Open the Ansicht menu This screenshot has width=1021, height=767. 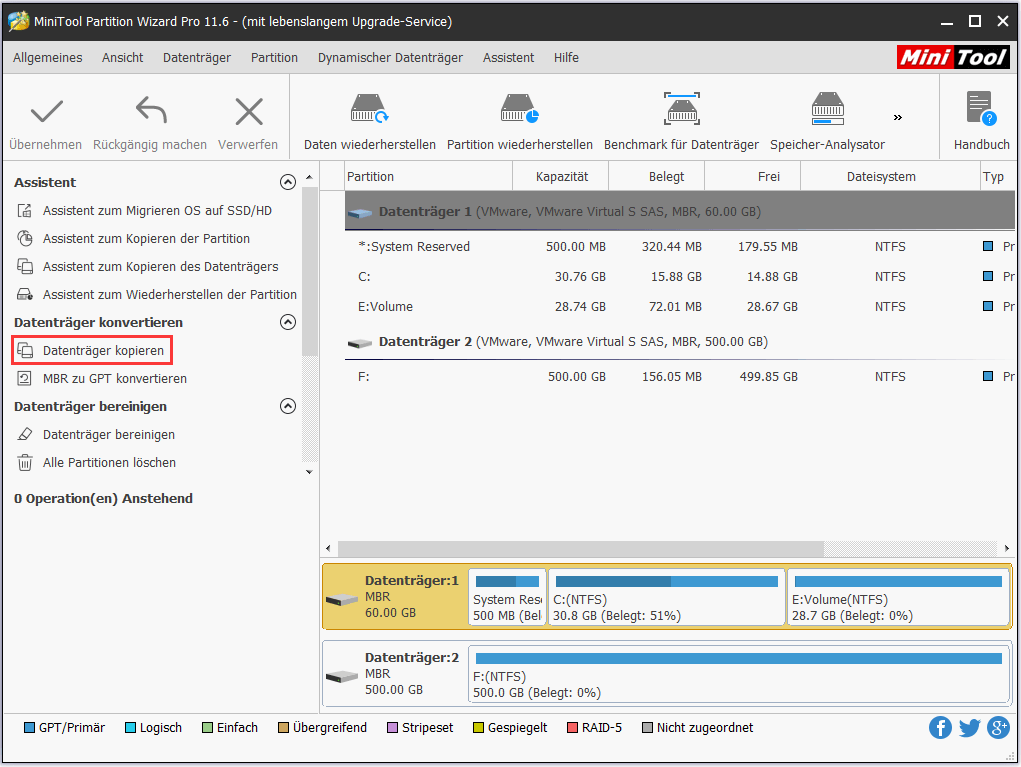click(122, 57)
